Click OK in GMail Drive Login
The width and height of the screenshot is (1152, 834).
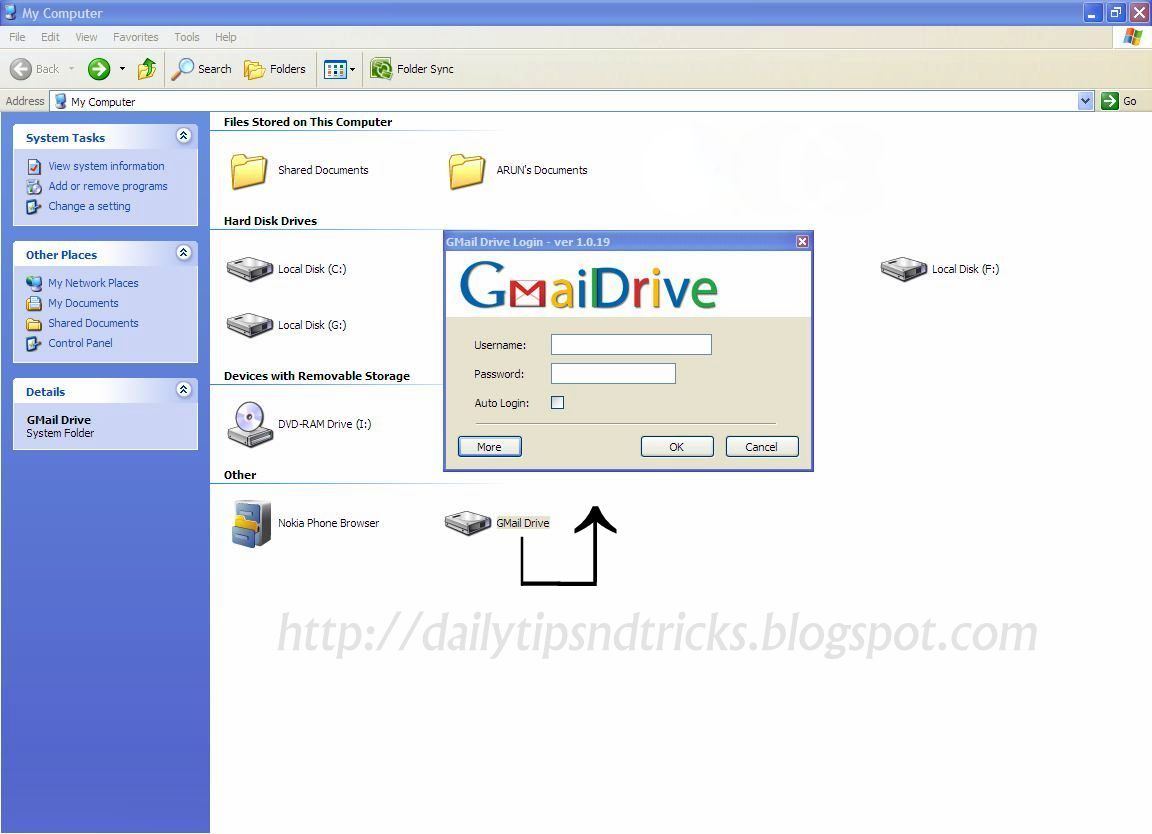[x=677, y=447]
